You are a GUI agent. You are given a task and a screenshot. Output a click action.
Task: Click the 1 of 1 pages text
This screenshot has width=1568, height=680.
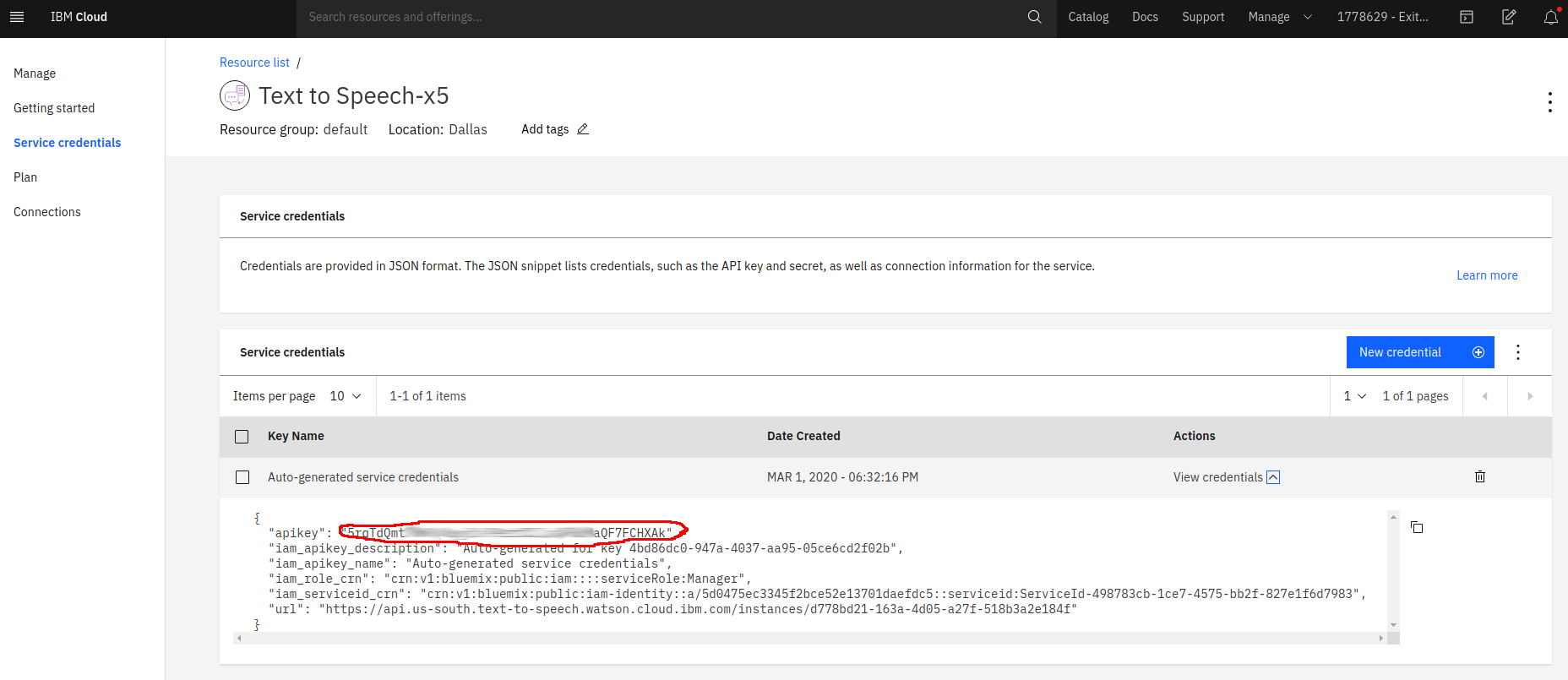coord(1415,396)
